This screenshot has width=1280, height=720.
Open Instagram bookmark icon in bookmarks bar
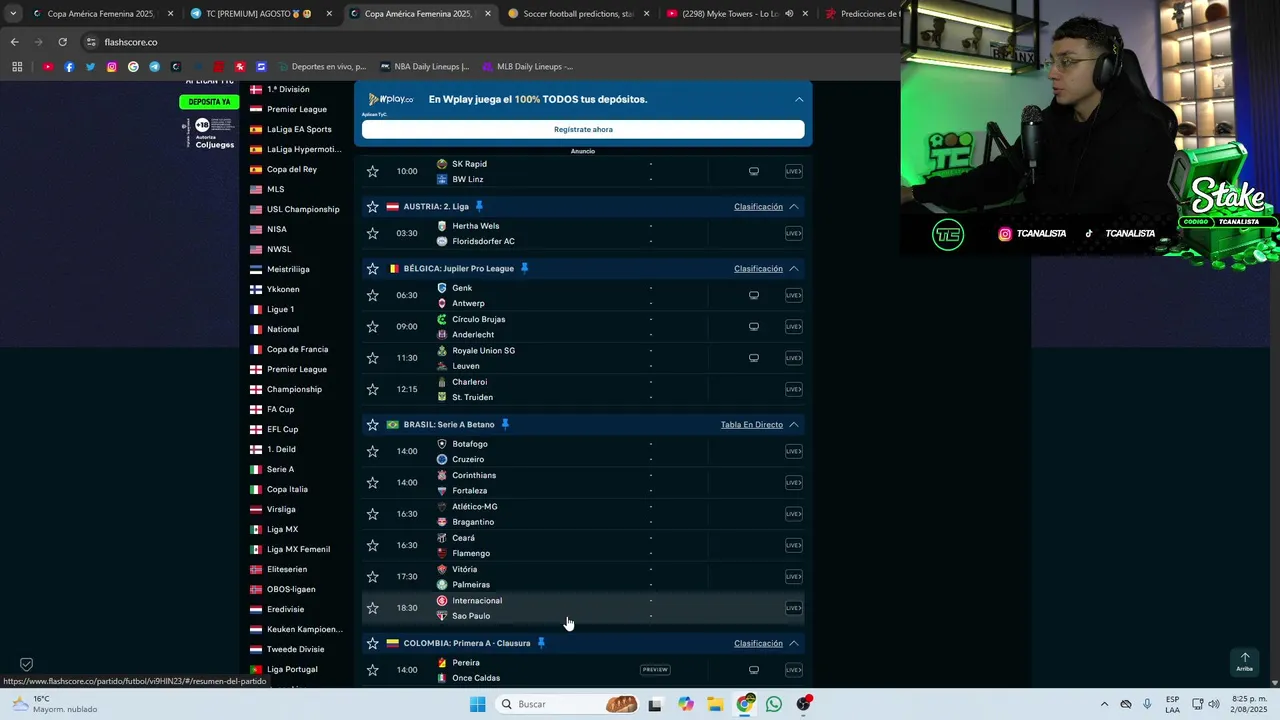coord(111,67)
